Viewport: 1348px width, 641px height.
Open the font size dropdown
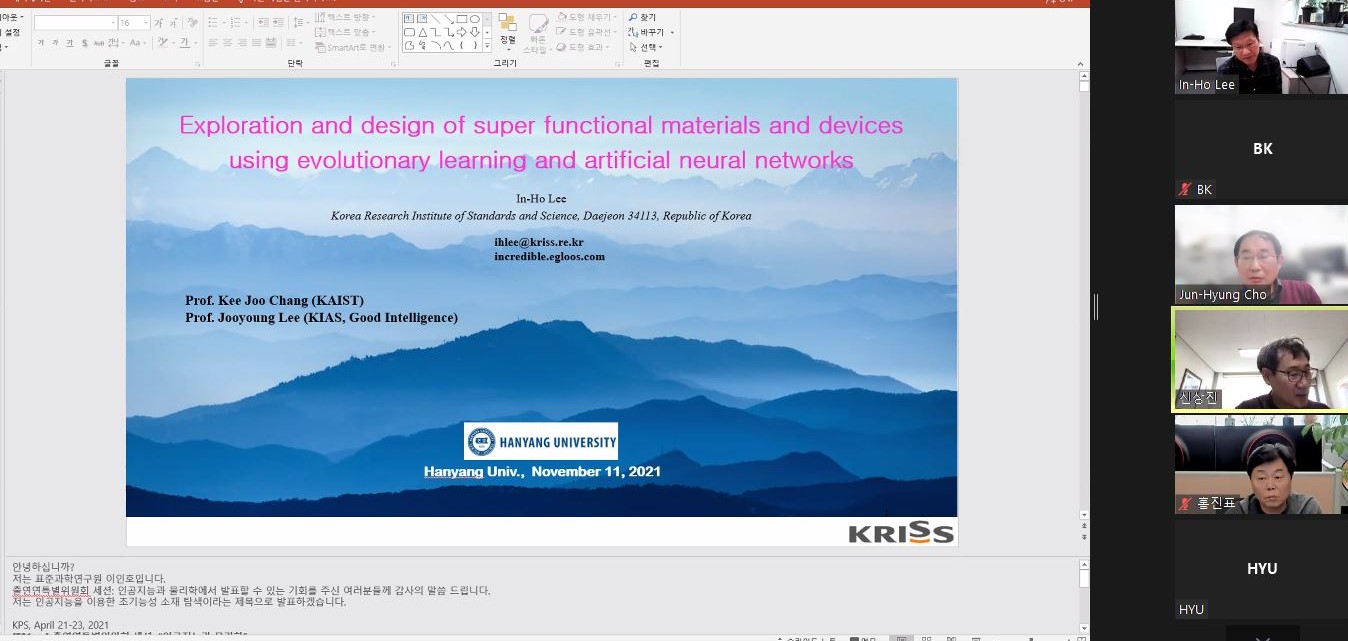click(146, 23)
